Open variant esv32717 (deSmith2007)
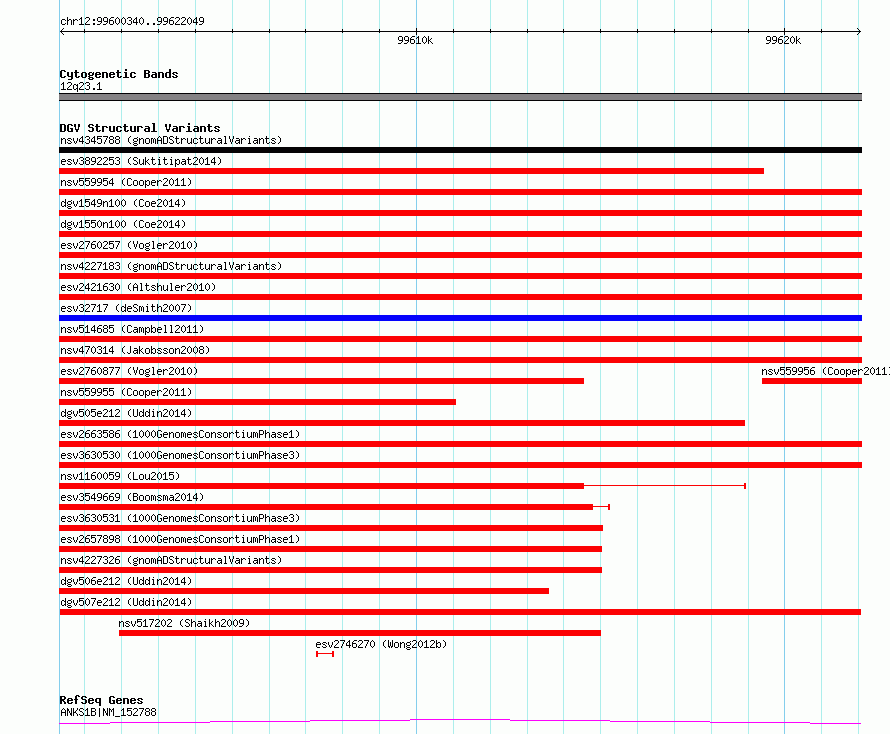The width and height of the screenshot is (890, 734). (126, 308)
